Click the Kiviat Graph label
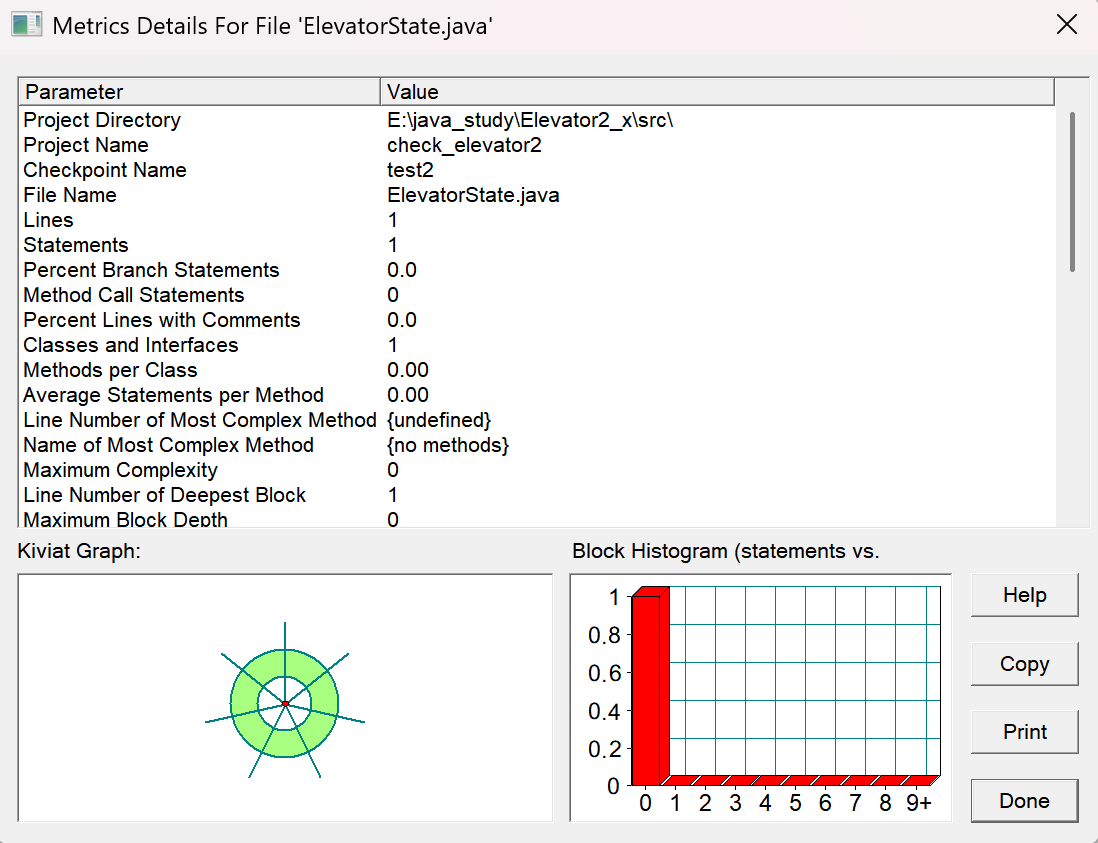This screenshot has width=1098, height=843. [79, 551]
